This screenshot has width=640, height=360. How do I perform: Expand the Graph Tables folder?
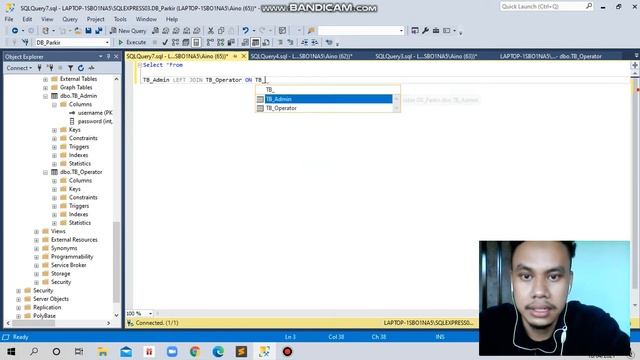click(x=45, y=87)
